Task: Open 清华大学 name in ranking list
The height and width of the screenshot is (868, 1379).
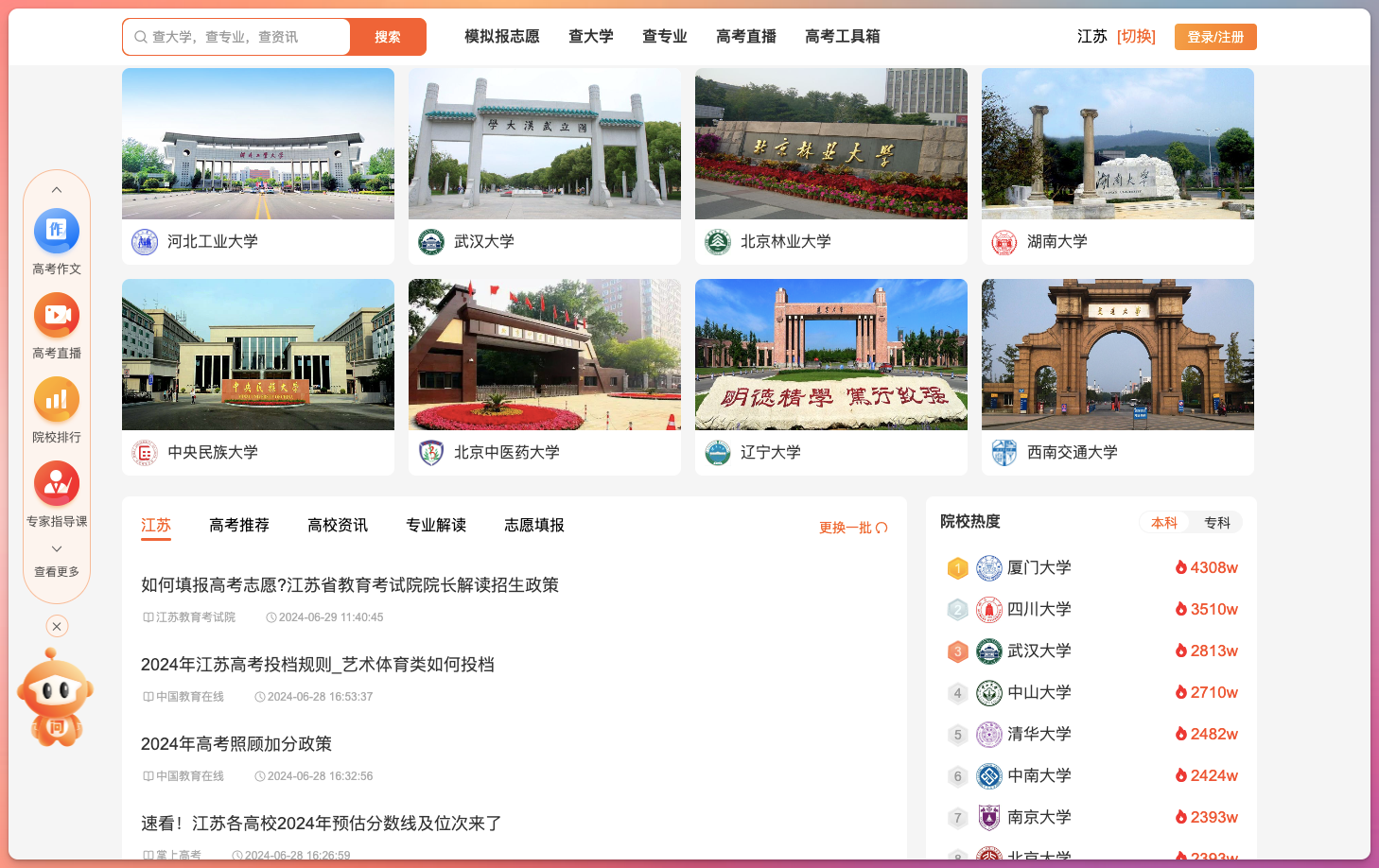Action: pyautogui.click(x=1039, y=734)
